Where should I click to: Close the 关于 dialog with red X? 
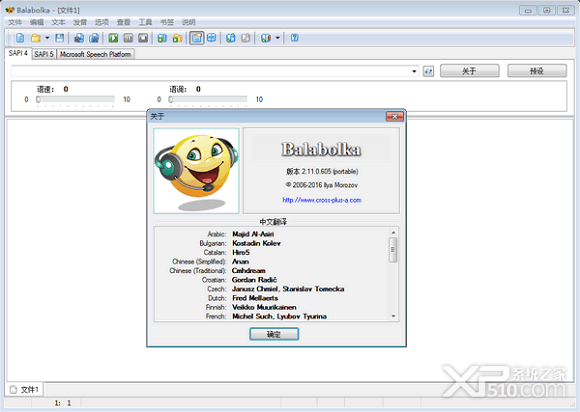394,116
